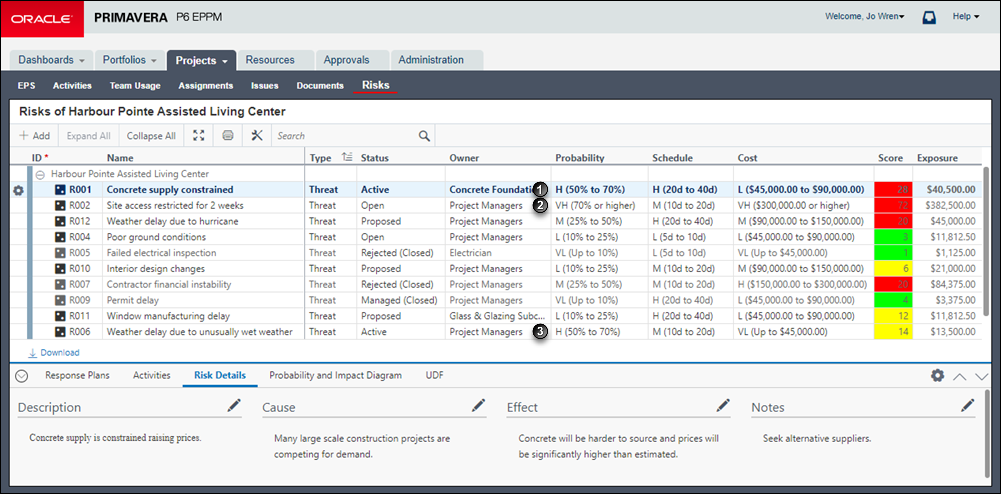Viewport: 1001px width, 494px height.
Task: Open the EPS page
Action: click(x=26, y=86)
